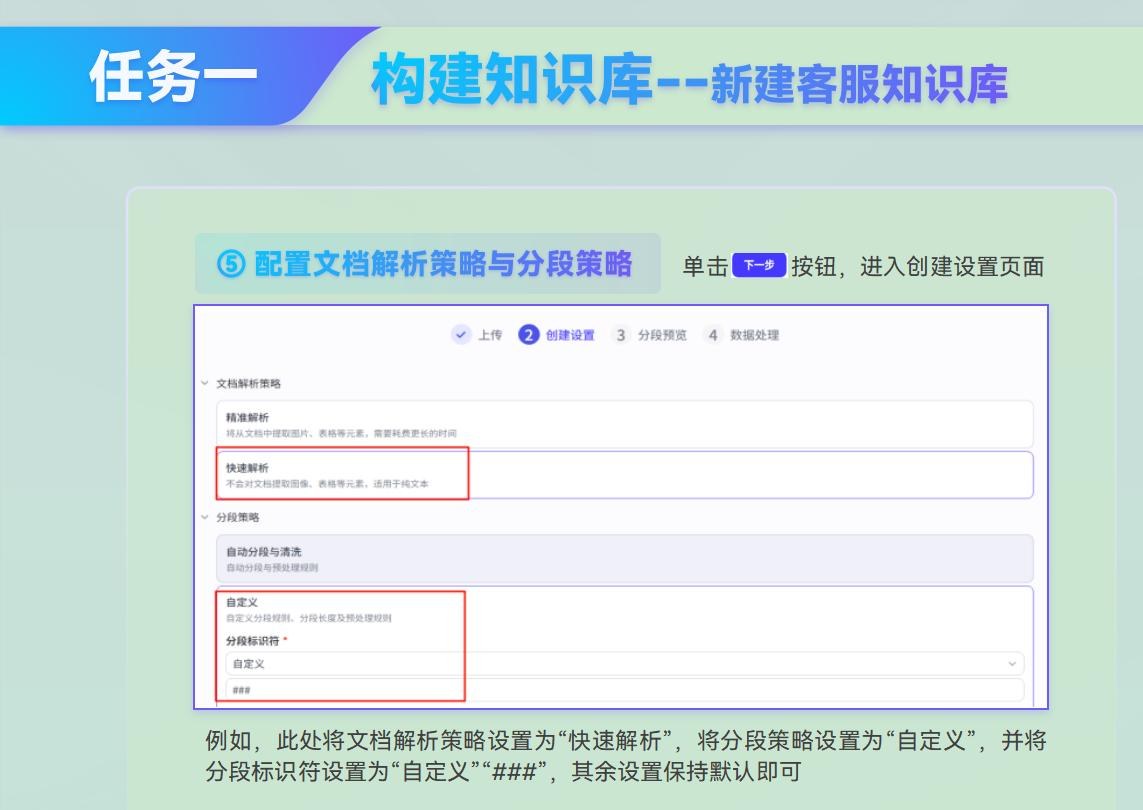Click step 4 number before 数据处理
The width and height of the screenshot is (1143, 810).
713,335
